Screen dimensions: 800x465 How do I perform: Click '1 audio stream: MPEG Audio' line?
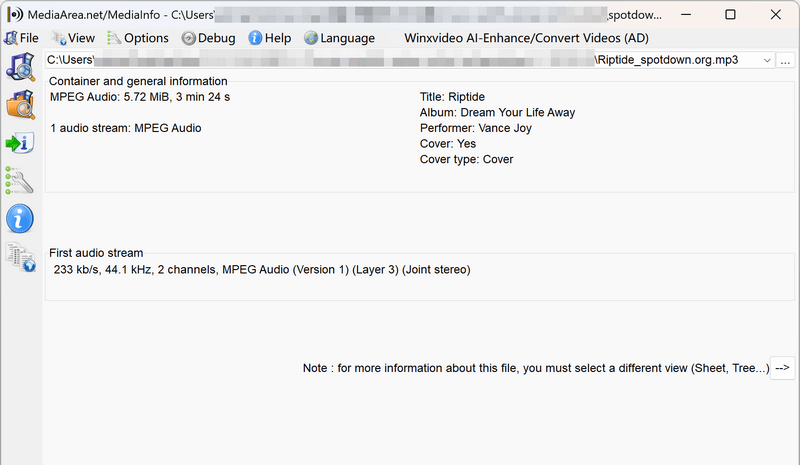126,128
